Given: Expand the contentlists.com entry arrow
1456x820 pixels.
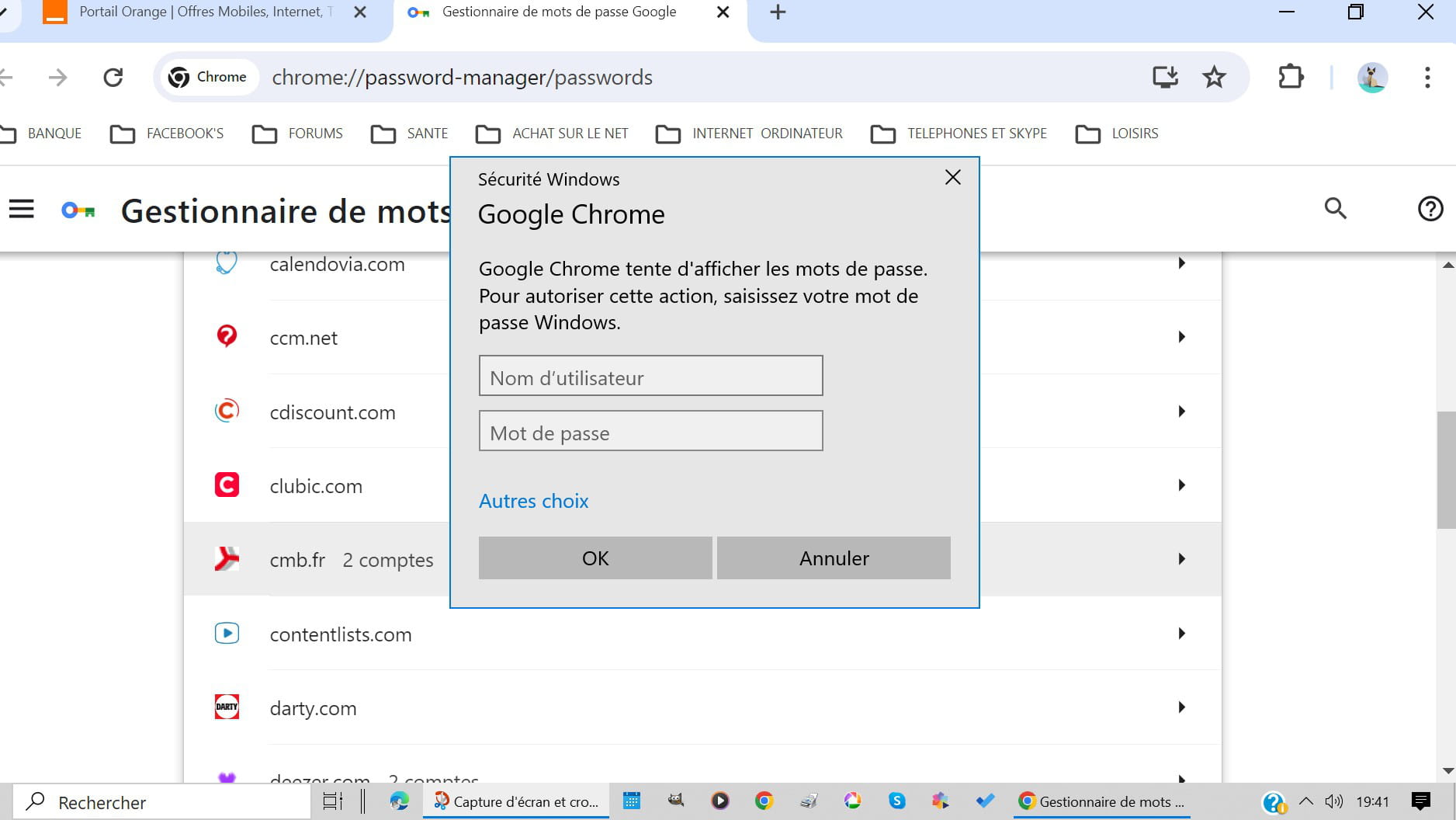Looking at the screenshot, I should tap(1181, 634).
